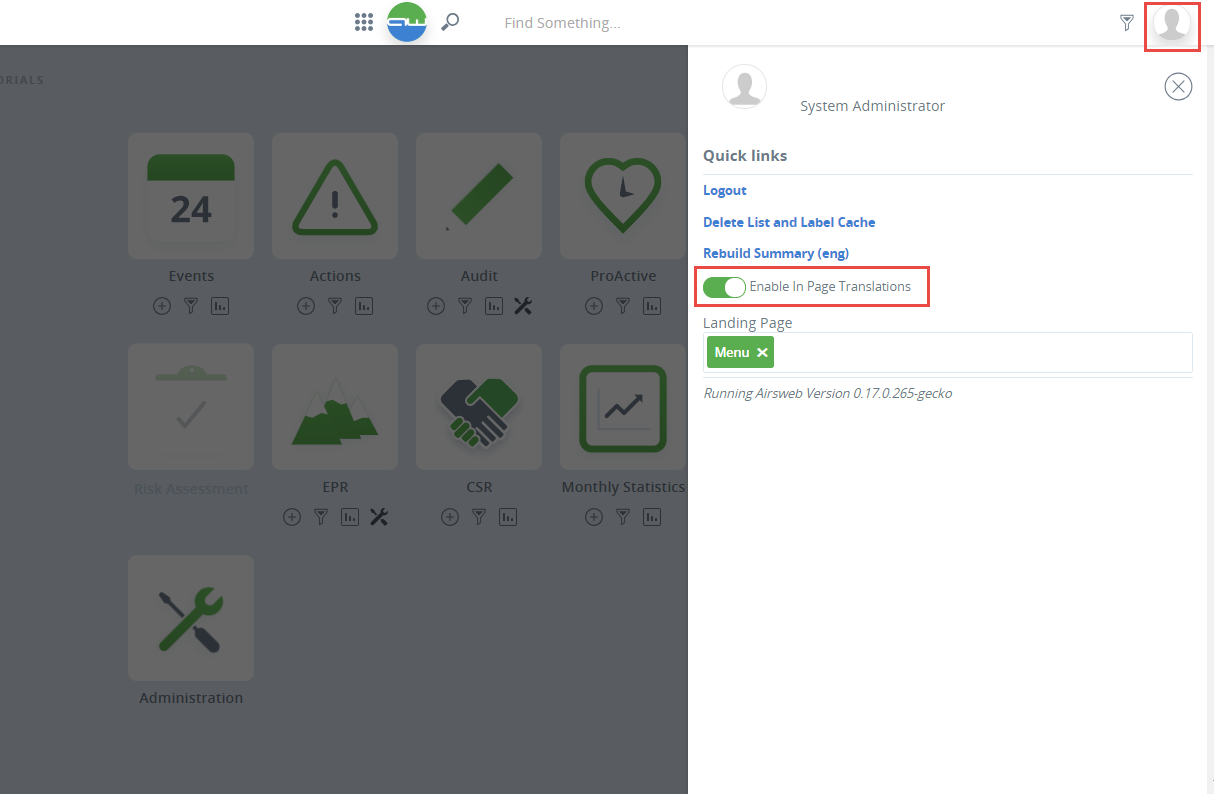Open the user profile avatar in header

tap(1172, 24)
